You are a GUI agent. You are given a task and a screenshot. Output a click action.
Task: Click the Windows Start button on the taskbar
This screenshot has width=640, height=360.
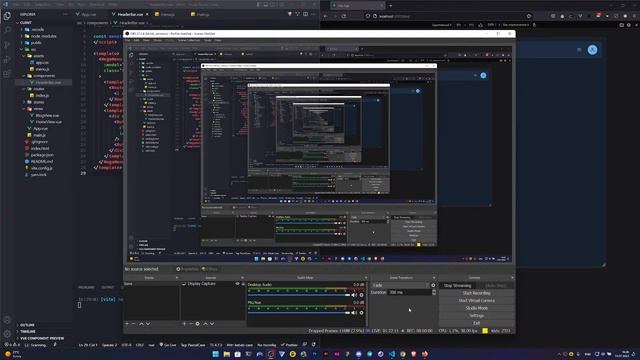coord(216,354)
